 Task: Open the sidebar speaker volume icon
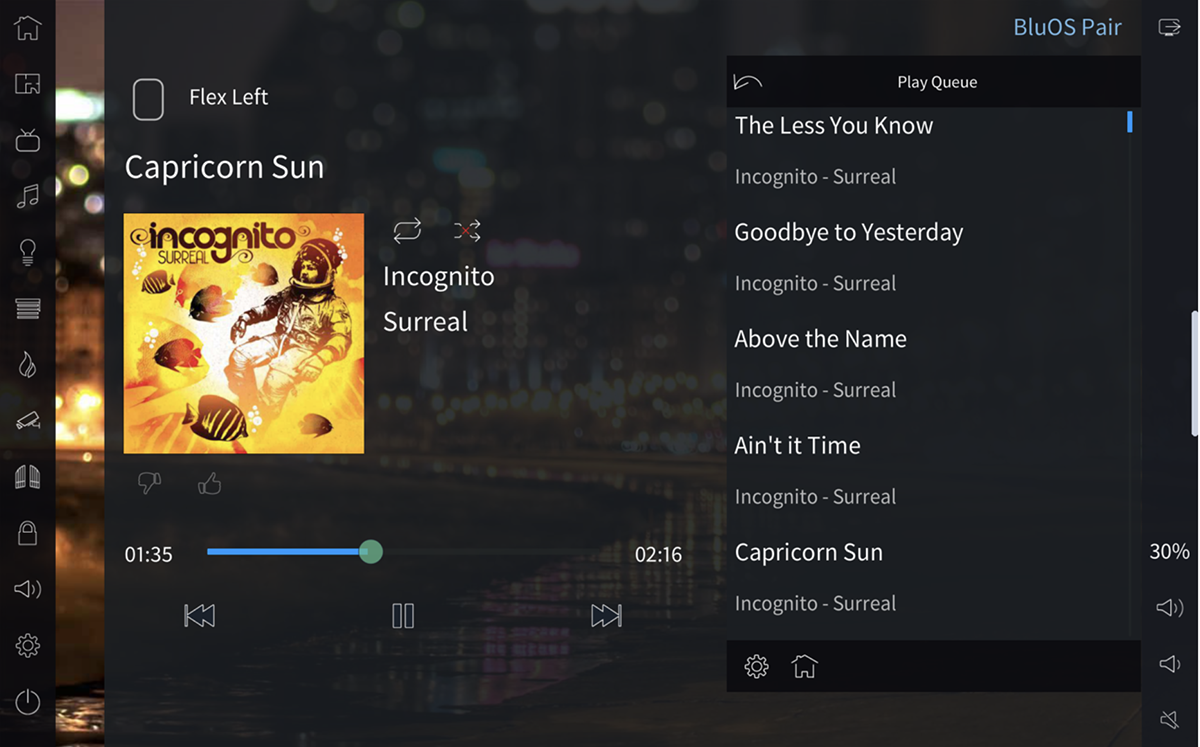click(28, 589)
